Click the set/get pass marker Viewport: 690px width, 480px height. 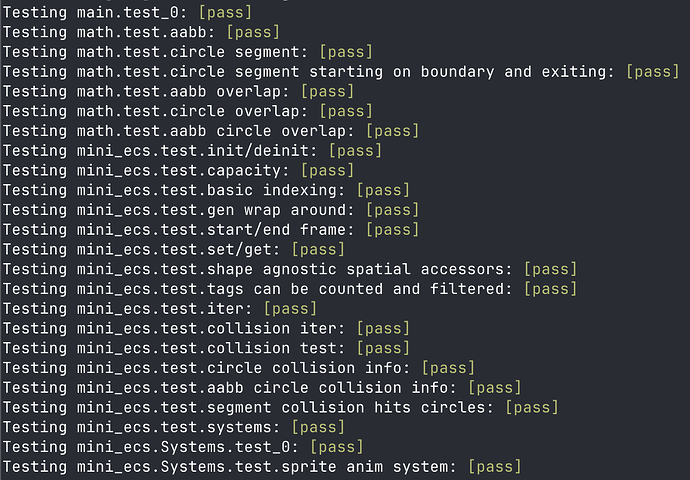318,249
